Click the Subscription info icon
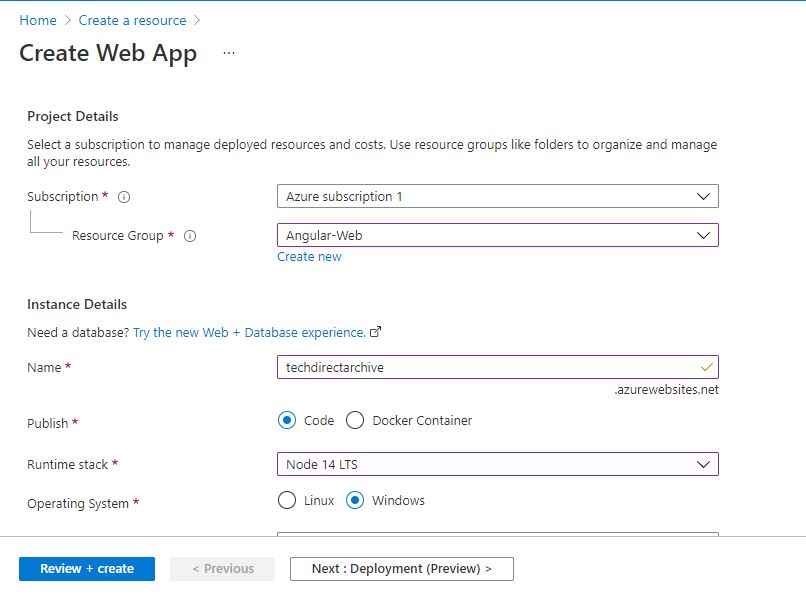806x595 pixels. point(124,197)
